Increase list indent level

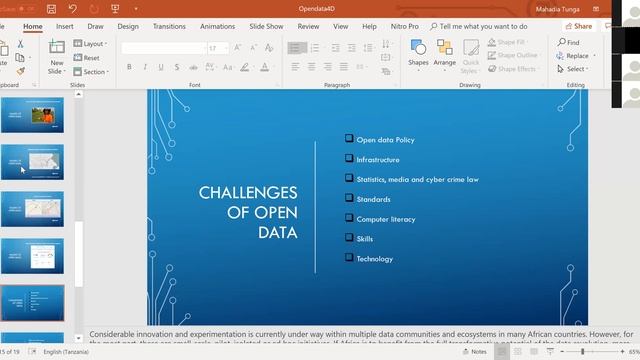351,48
